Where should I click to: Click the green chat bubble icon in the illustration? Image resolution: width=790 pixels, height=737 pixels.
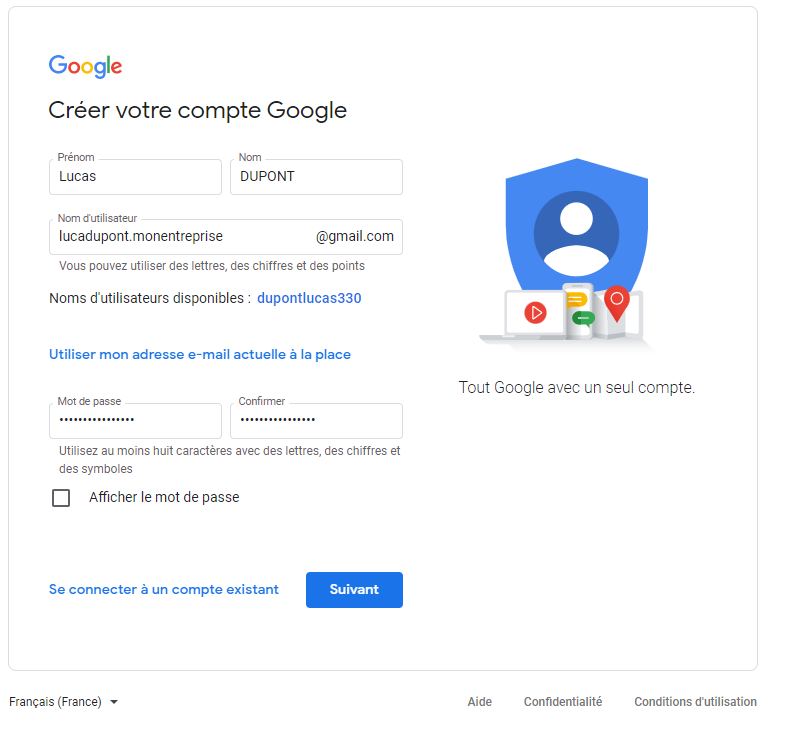583,319
